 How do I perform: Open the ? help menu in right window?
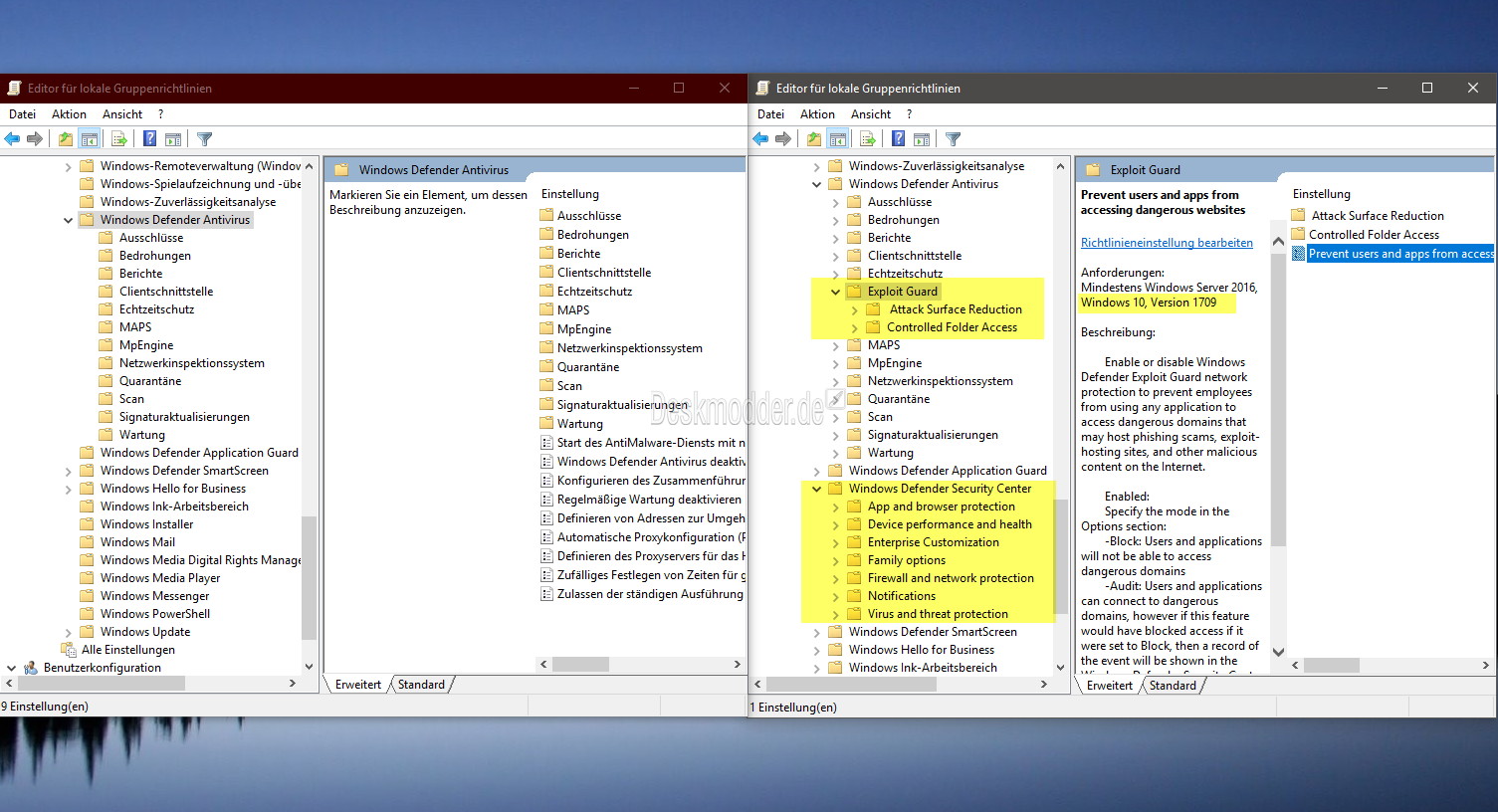909,114
